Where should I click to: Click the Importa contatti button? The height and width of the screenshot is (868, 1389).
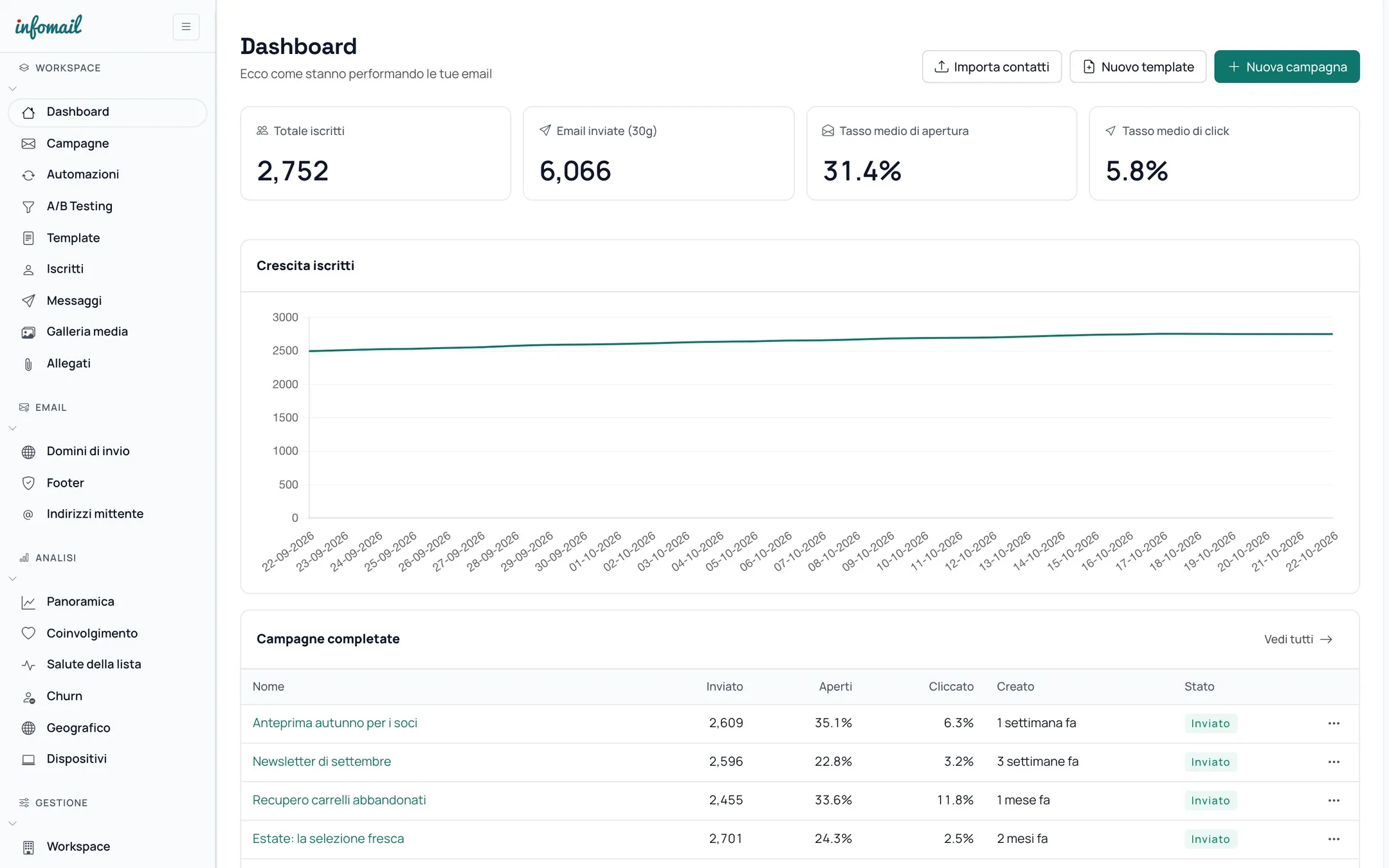pos(992,67)
